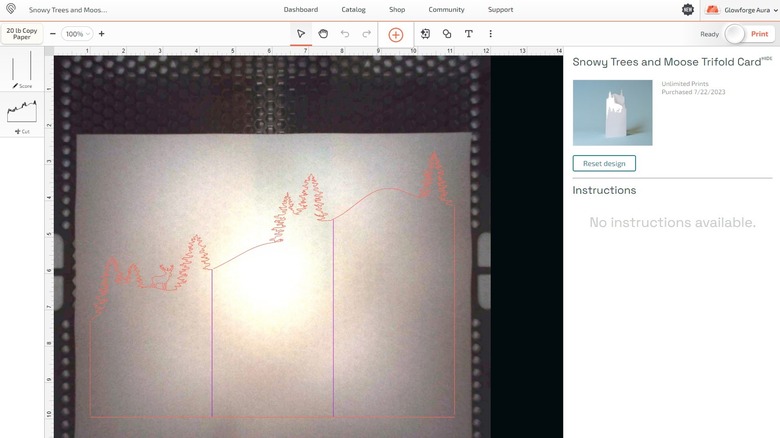Open the 100% zoom level dropdown
The height and width of the screenshot is (438, 780).
click(76, 34)
